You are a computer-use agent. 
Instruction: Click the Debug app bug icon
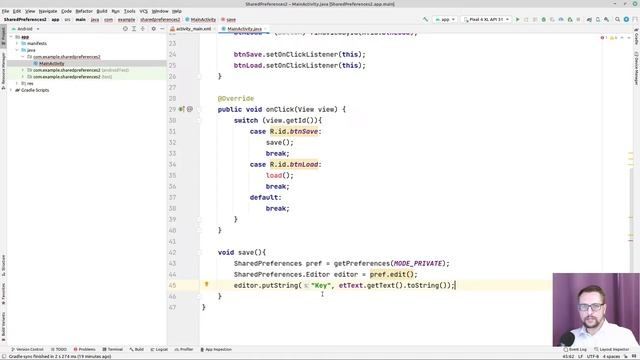[x=544, y=19]
